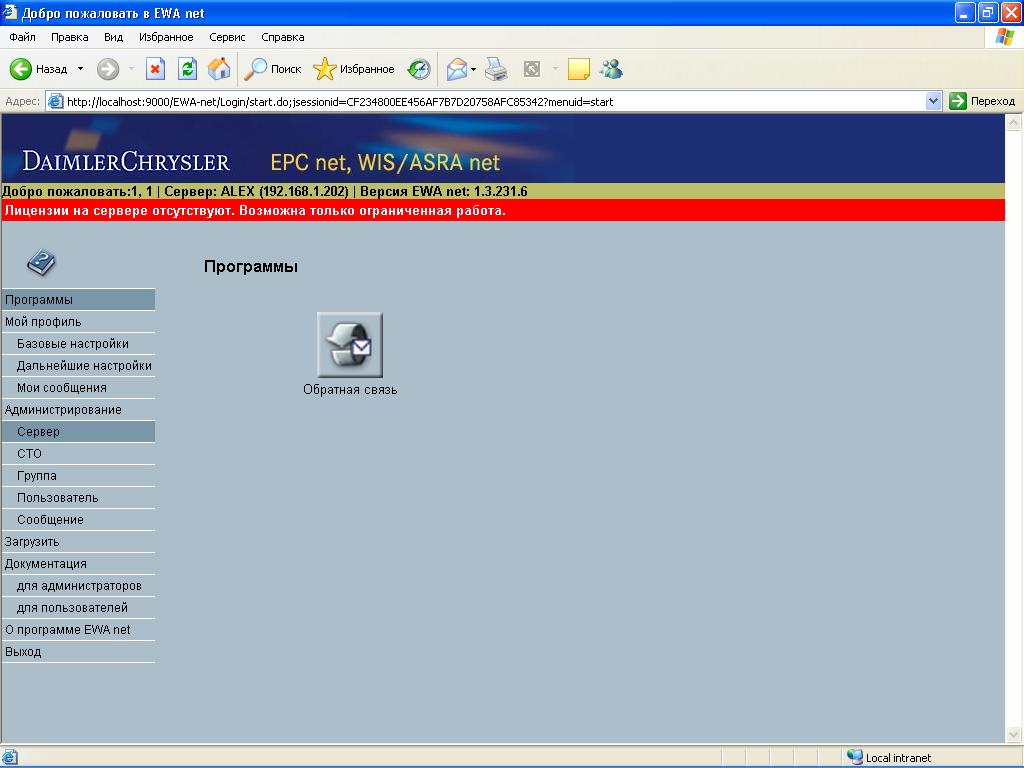This screenshot has height=768, width=1024.
Task: Open browsing History clock icon
Action: click(419, 69)
